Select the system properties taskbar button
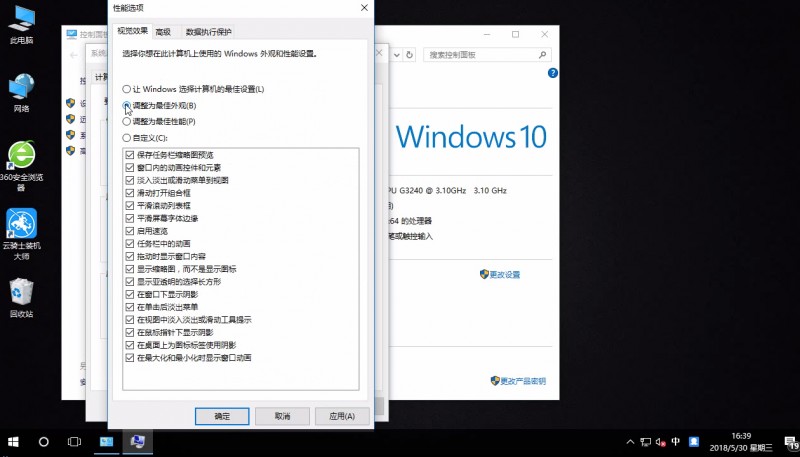Viewport: 800px width, 457px height. point(137,442)
